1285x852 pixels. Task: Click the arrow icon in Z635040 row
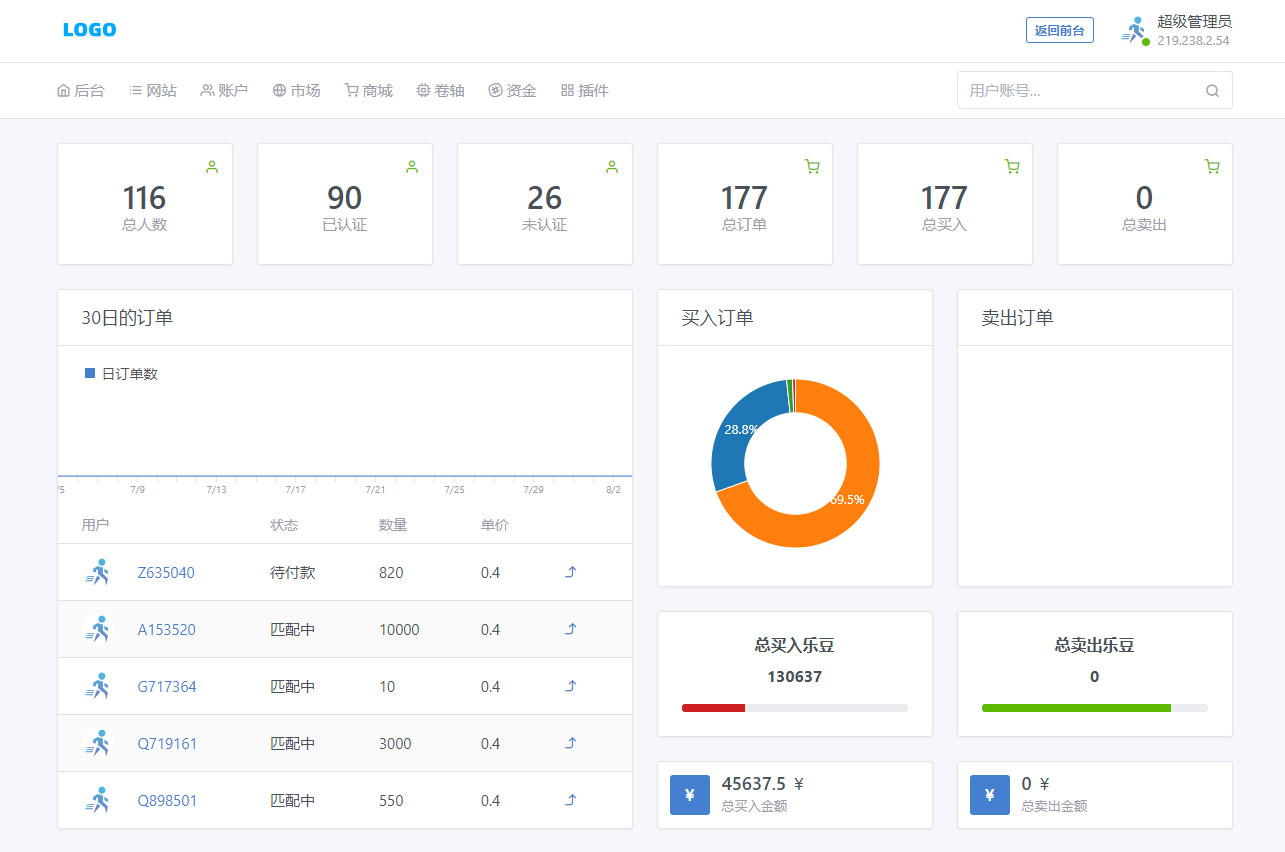[x=571, y=572]
